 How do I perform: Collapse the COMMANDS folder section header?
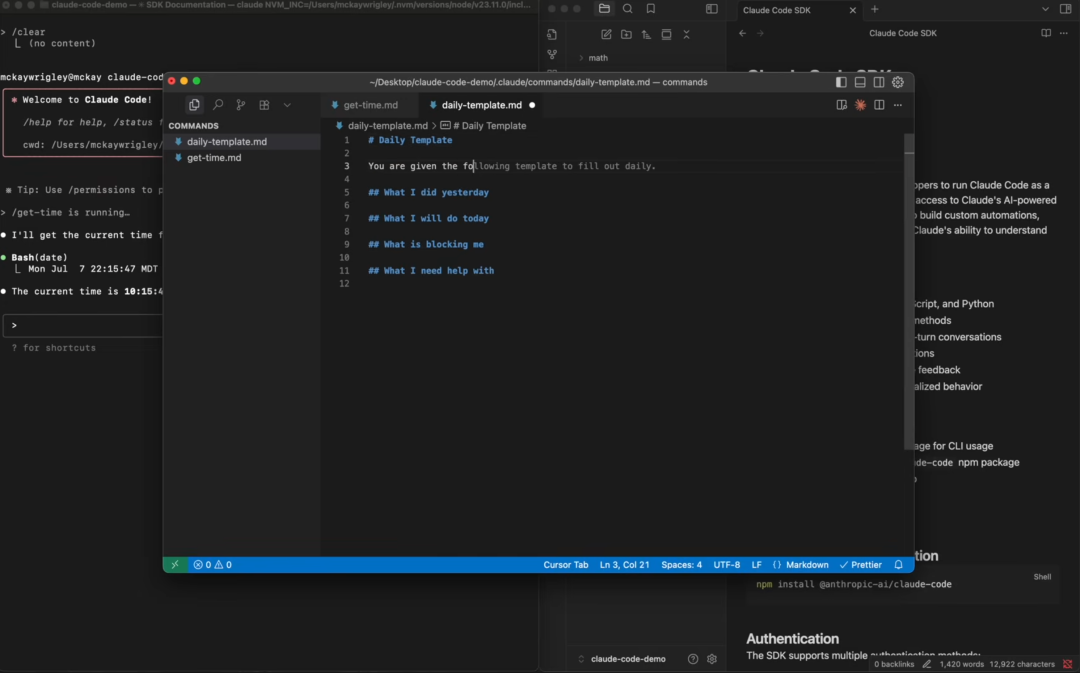coord(194,126)
